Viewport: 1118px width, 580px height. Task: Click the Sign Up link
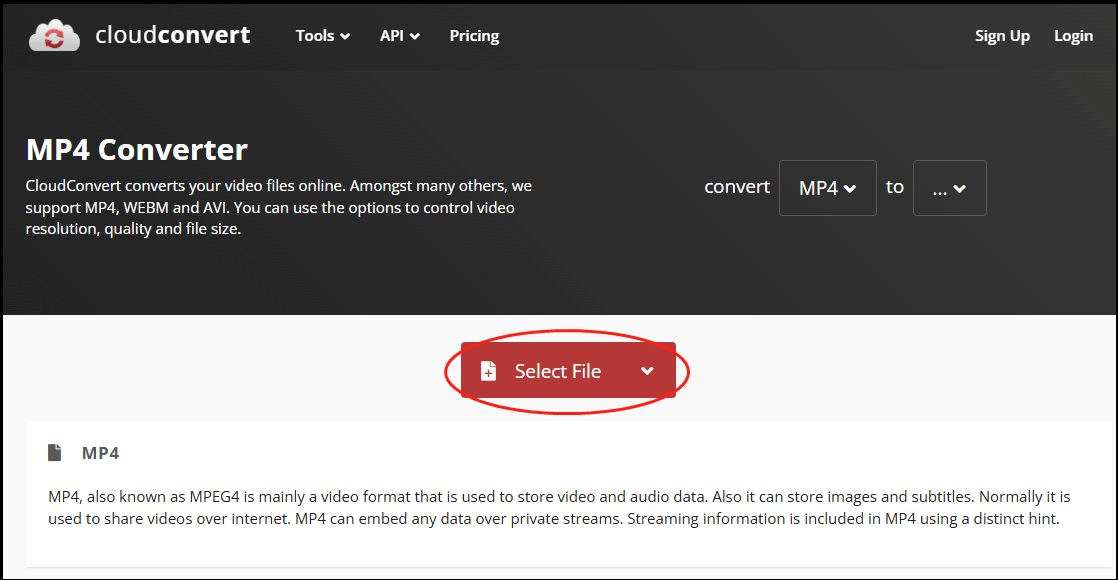[1002, 35]
